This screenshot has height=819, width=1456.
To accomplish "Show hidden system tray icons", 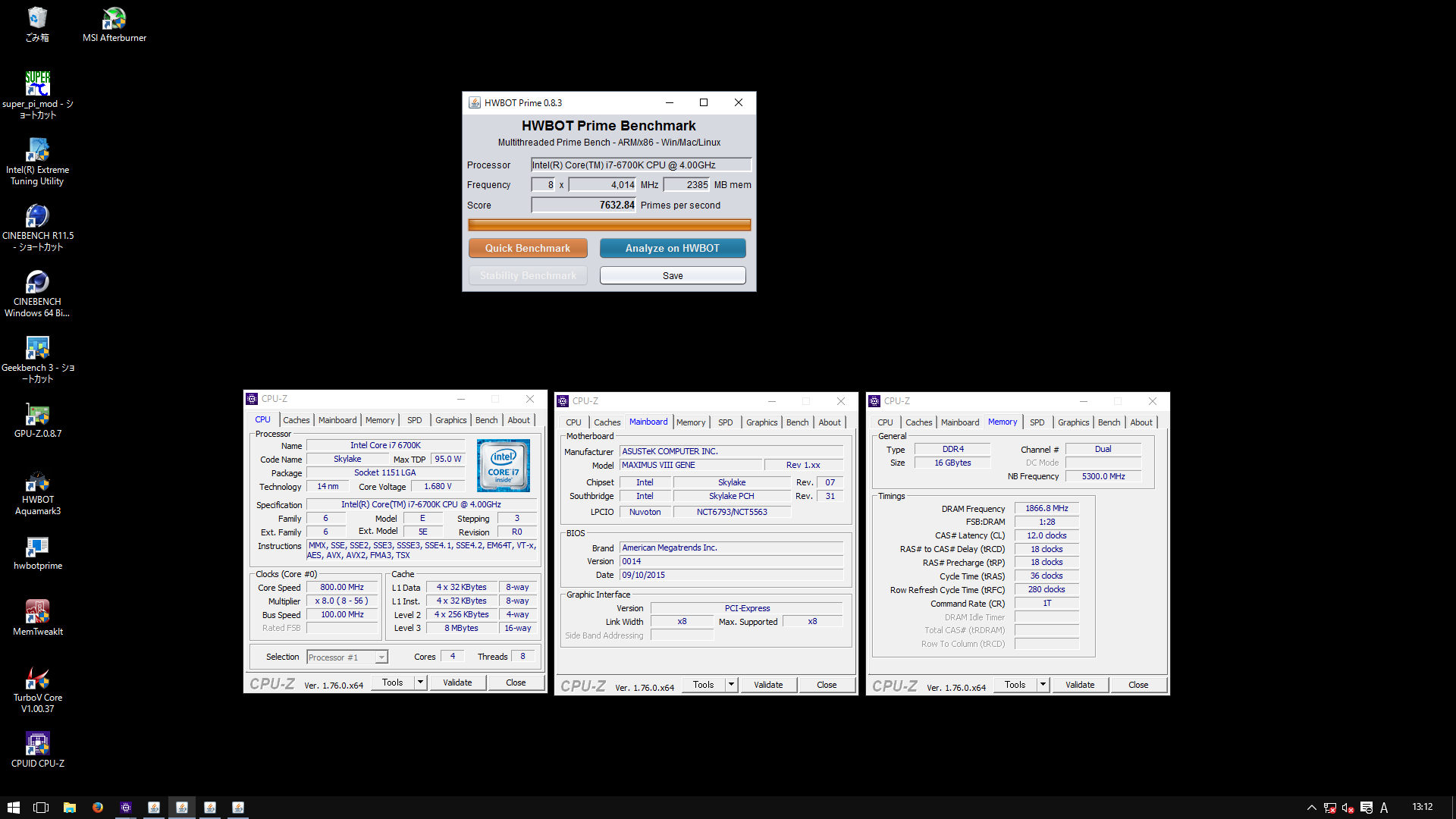I will pos(1311,808).
